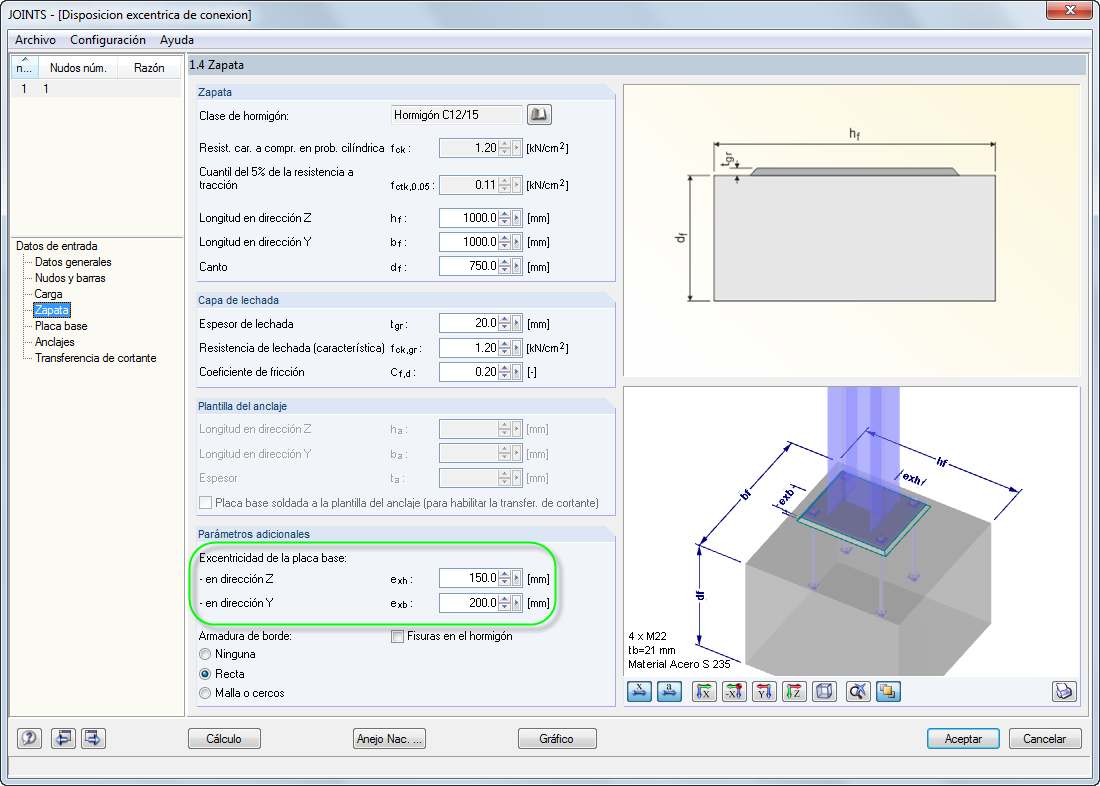
Task: Click the Gráfico button
Action: click(557, 739)
